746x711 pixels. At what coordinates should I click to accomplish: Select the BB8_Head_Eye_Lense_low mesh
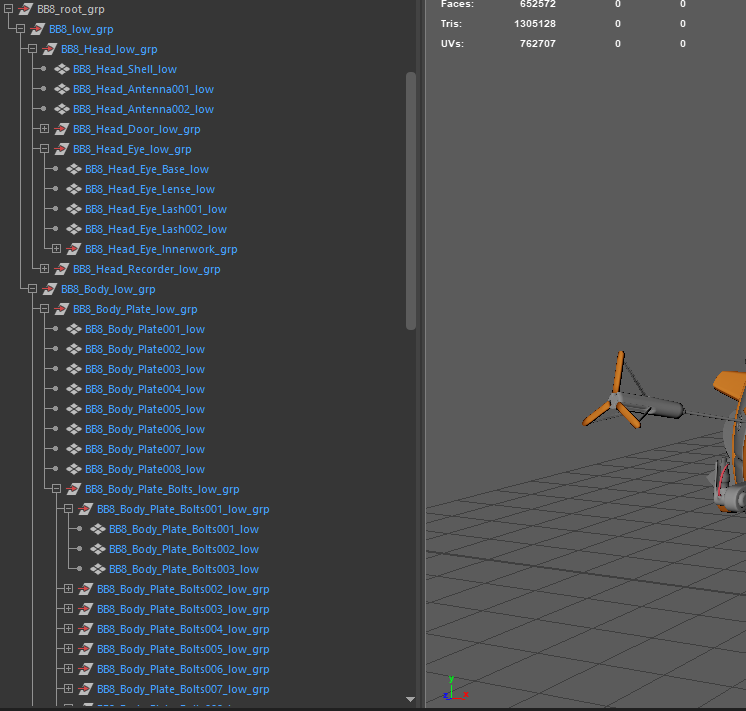[x=150, y=189]
